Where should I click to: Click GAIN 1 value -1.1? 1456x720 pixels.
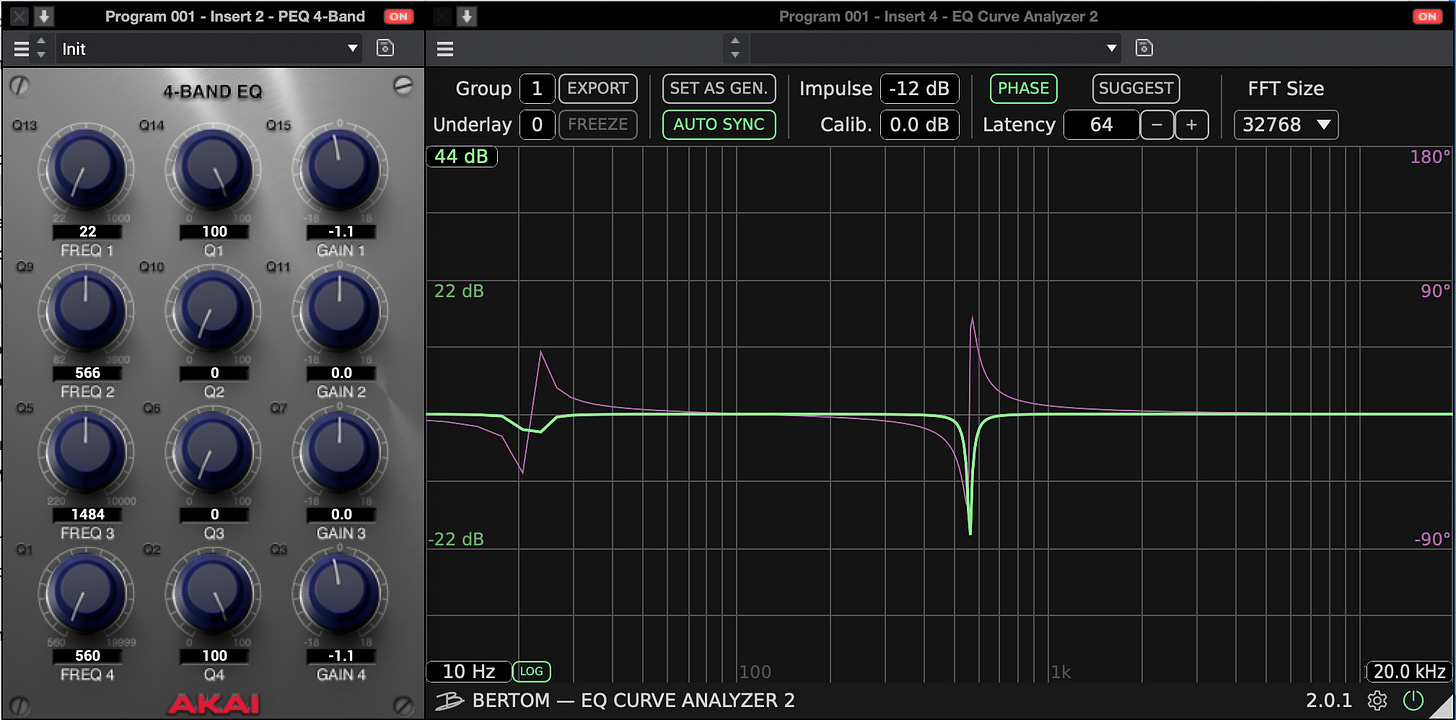341,231
